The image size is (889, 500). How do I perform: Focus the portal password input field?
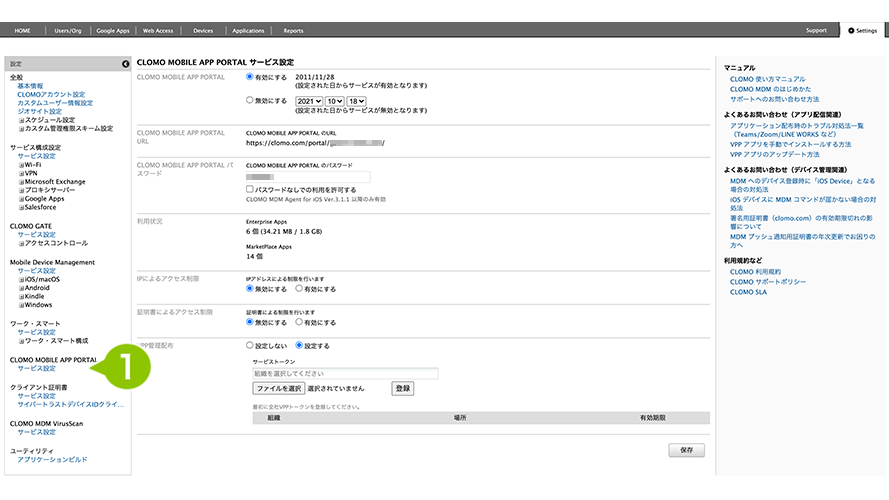(x=308, y=177)
